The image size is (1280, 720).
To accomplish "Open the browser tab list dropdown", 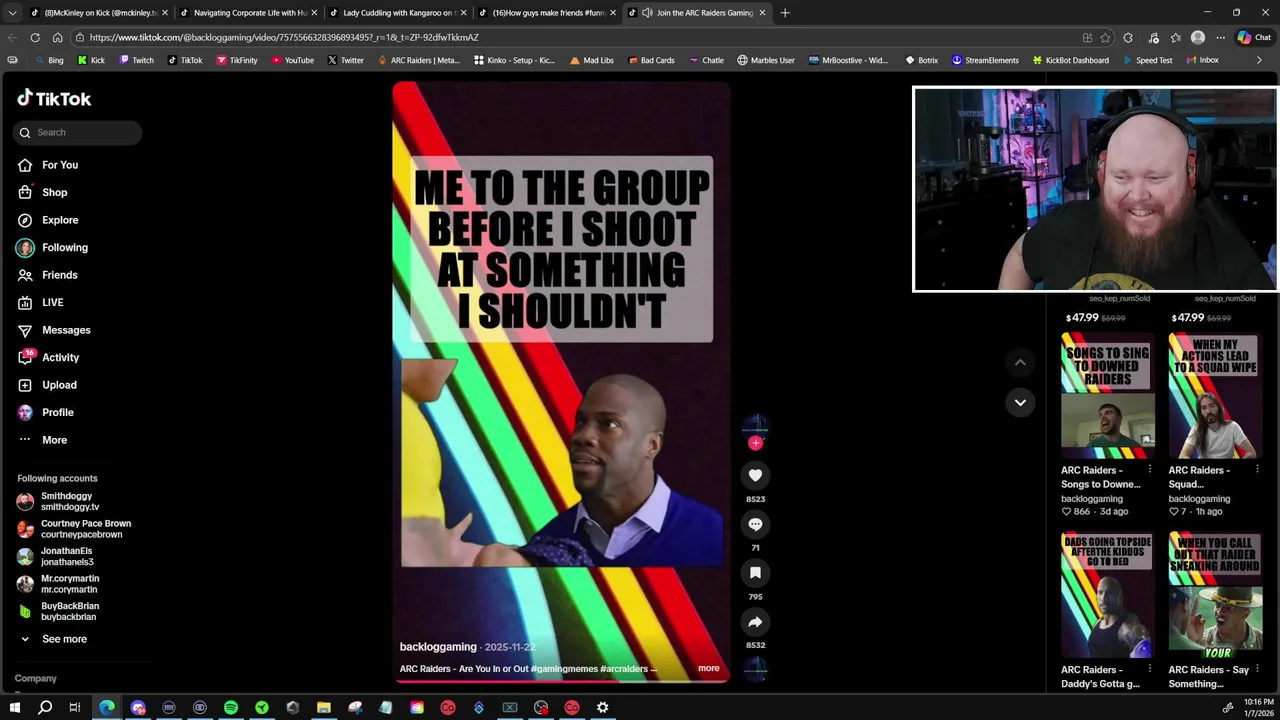I will [x=12, y=13].
